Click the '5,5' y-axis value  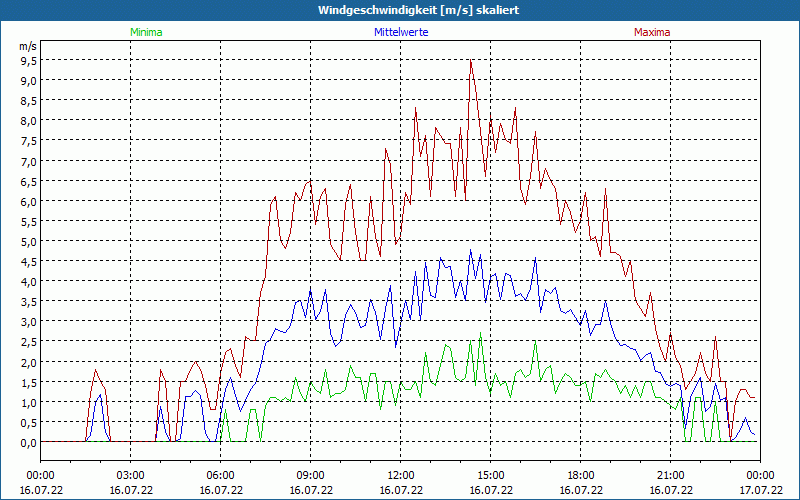[x=29, y=221]
